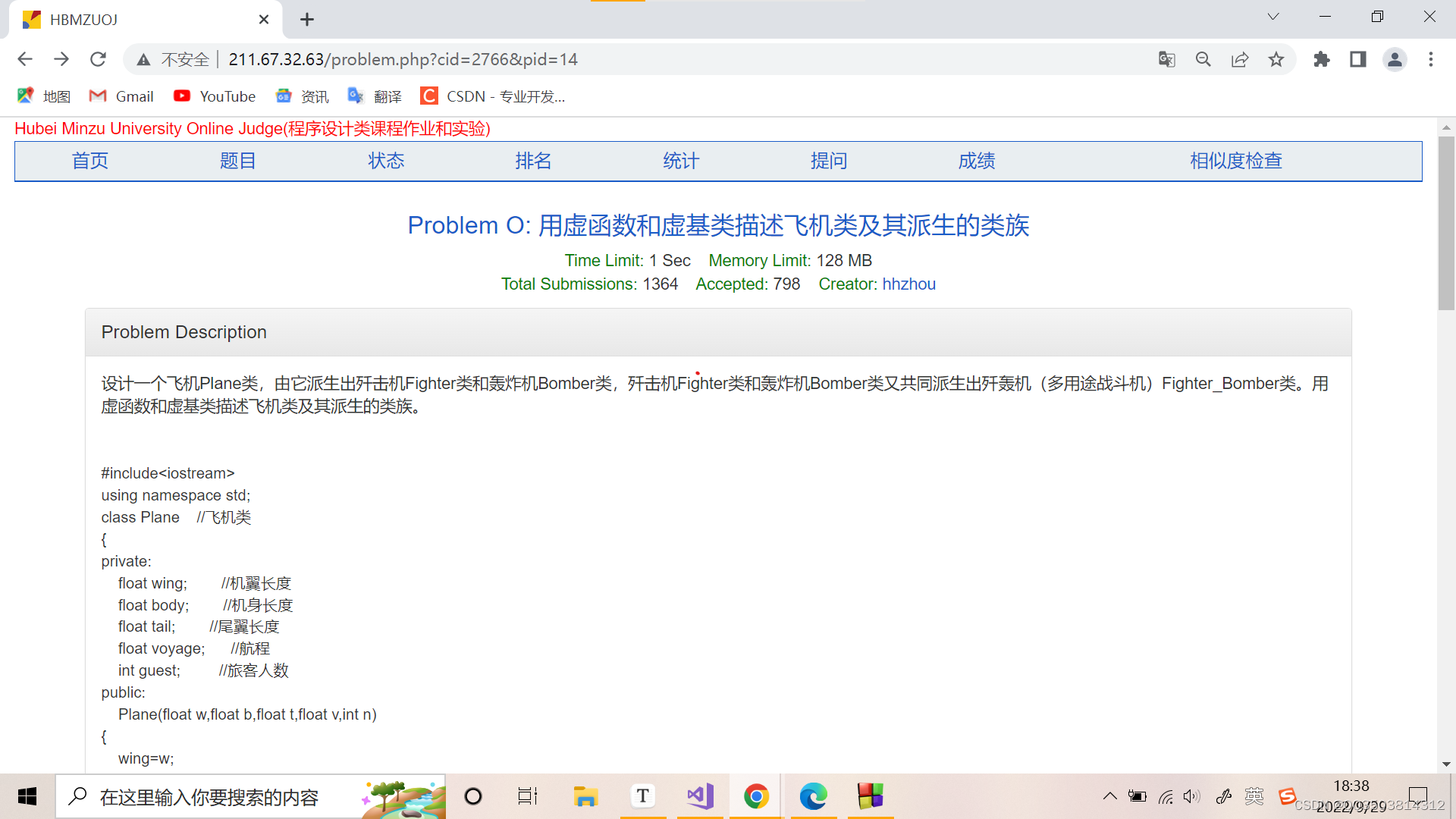This screenshot has height=819, width=1456.
Task: Open the 排名 menu item
Action: click(x=533, y=161)
